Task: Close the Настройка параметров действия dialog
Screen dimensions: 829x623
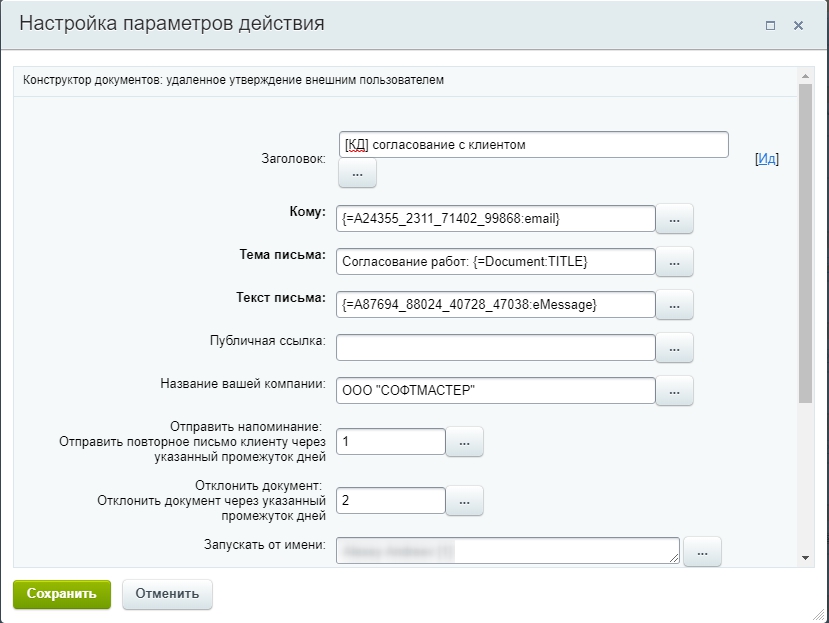Action: click(798, 25)
